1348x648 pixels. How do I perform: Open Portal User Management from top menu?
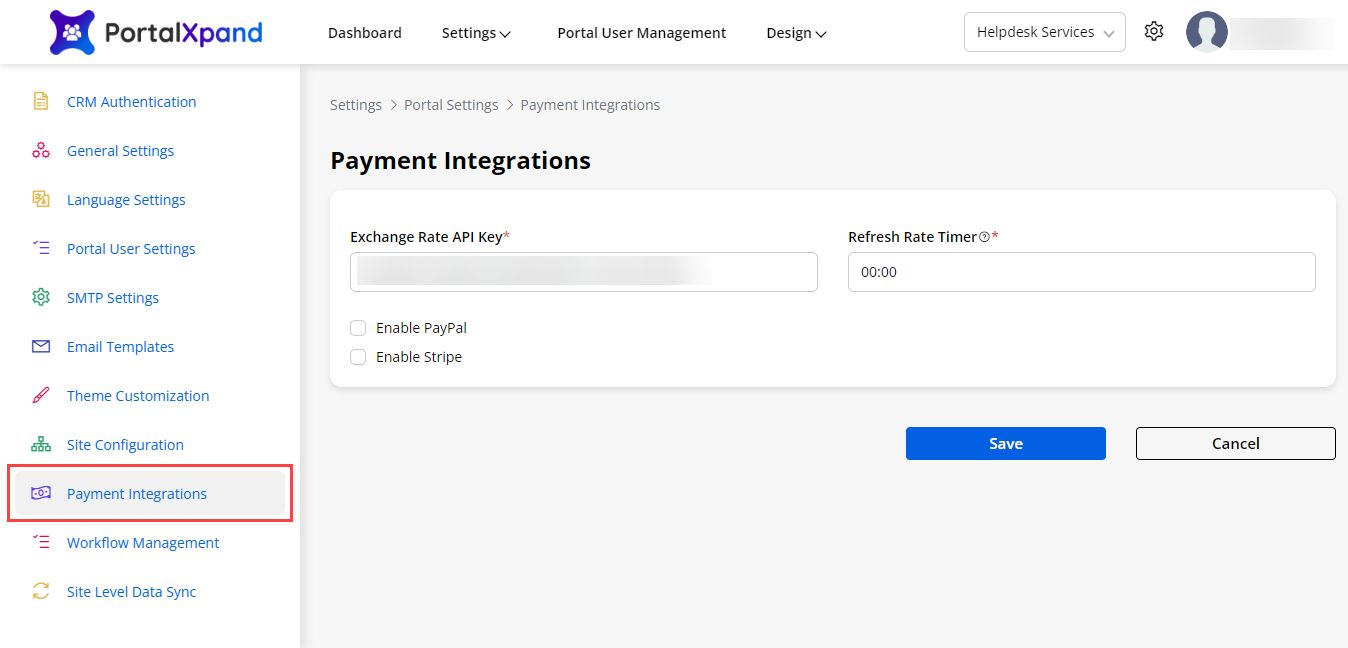click(641, 33)
